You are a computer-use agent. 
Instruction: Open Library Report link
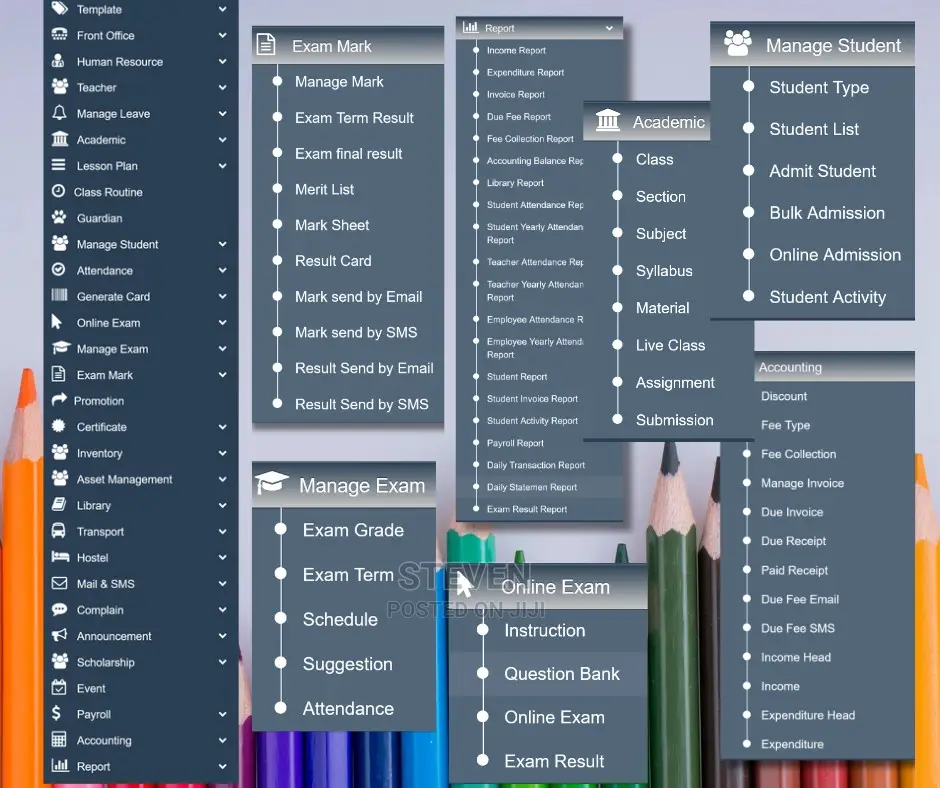515,183
